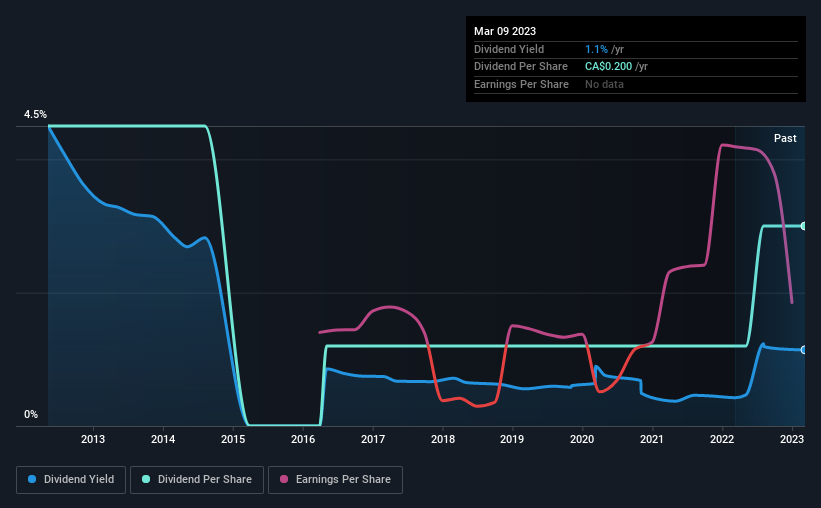
Task: Click the 4.5% y-axis label
Action: pyautogui.click(x=35, y=114)
